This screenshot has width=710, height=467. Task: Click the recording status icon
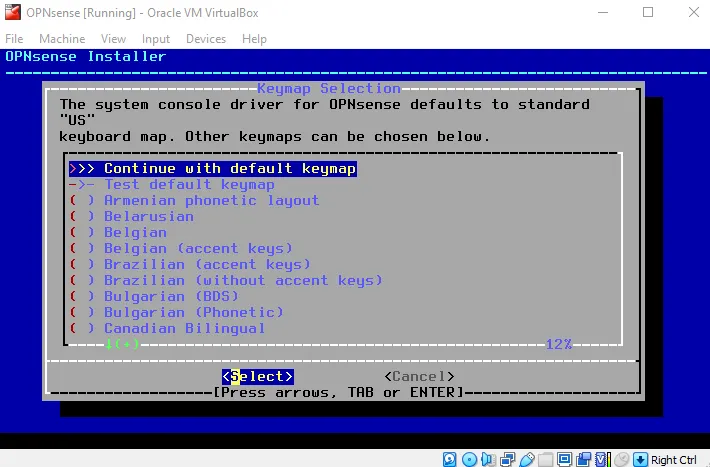583,460
